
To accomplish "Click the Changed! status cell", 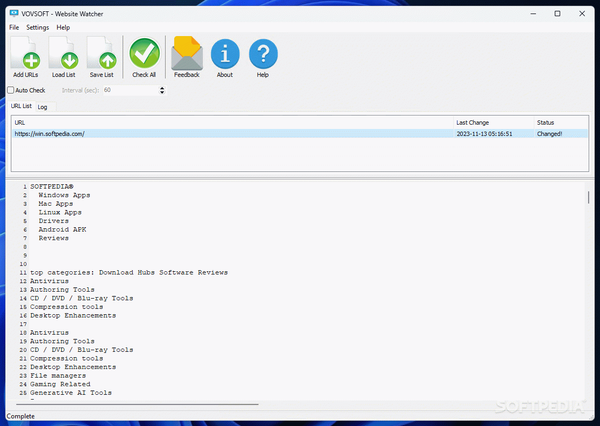I will click(549, 134).
